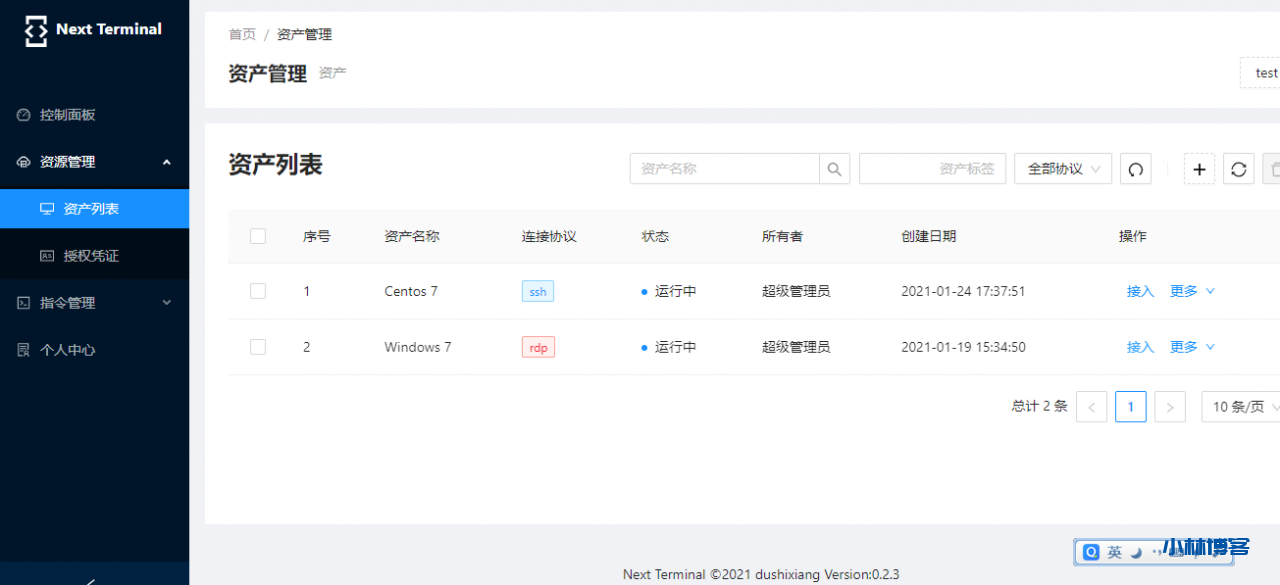Click the search magnifier icon button
1280x585 pixels.
[x=834, y=169]
